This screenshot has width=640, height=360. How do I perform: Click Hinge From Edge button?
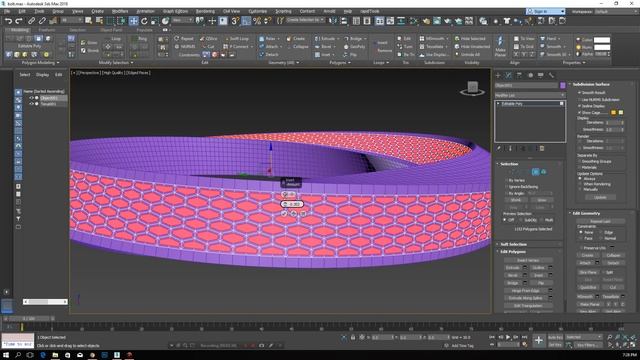526,291
